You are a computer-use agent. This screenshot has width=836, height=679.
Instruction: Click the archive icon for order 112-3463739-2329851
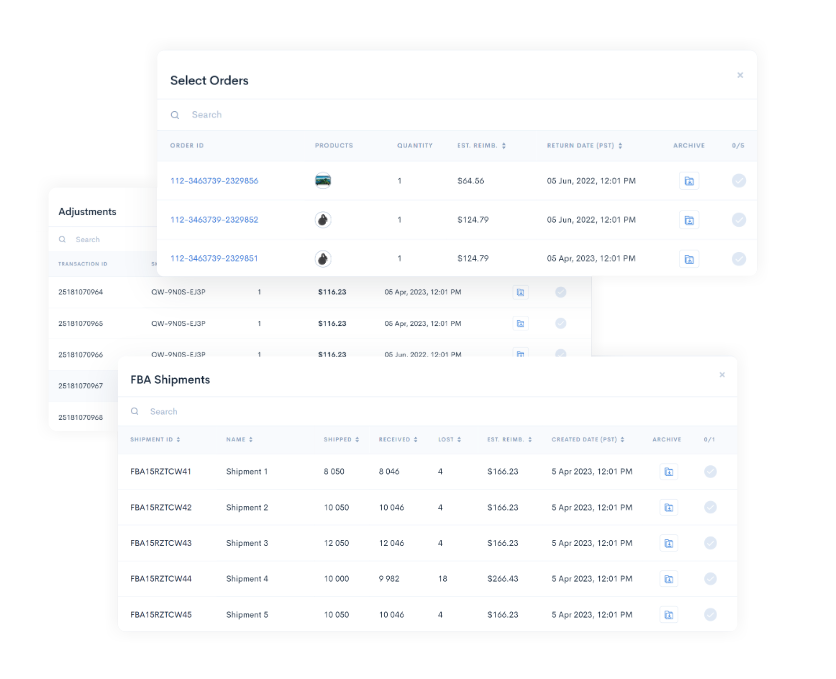point(689,258)
